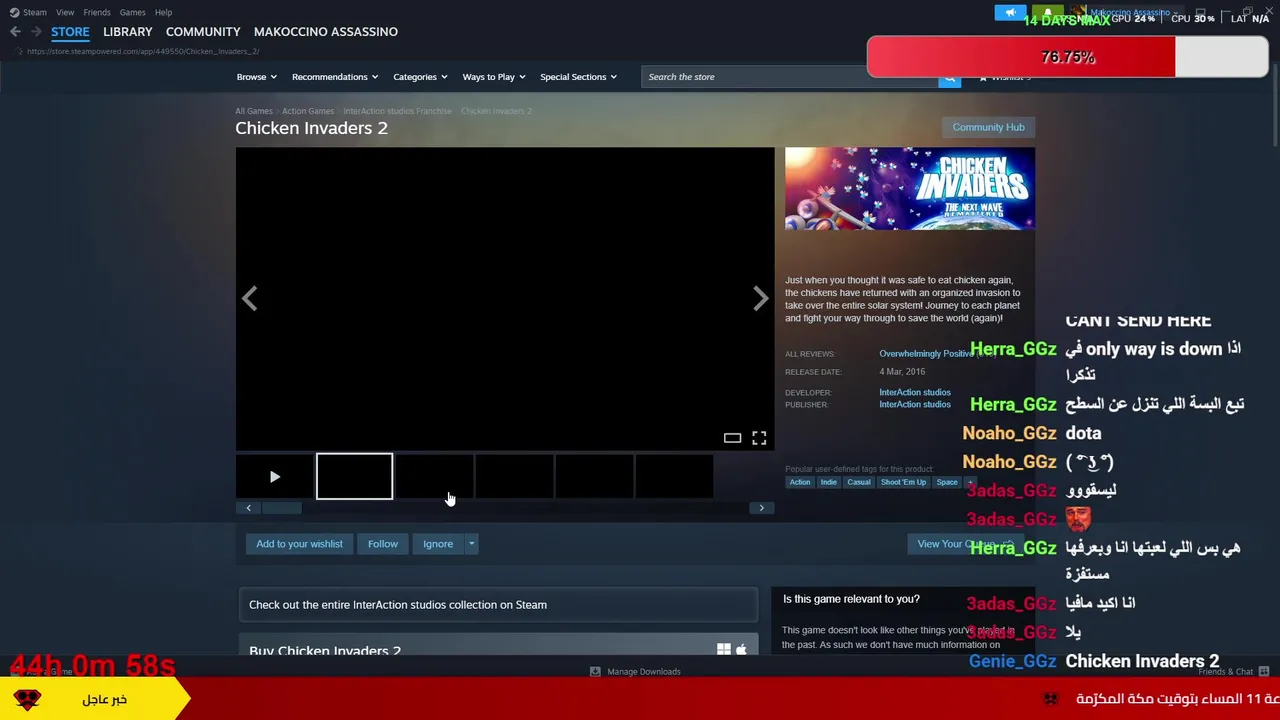The width and height of the screenshot is (1280, 720).
Task: Open the Browse dropdown menu
Action: [x=255, y=77]
